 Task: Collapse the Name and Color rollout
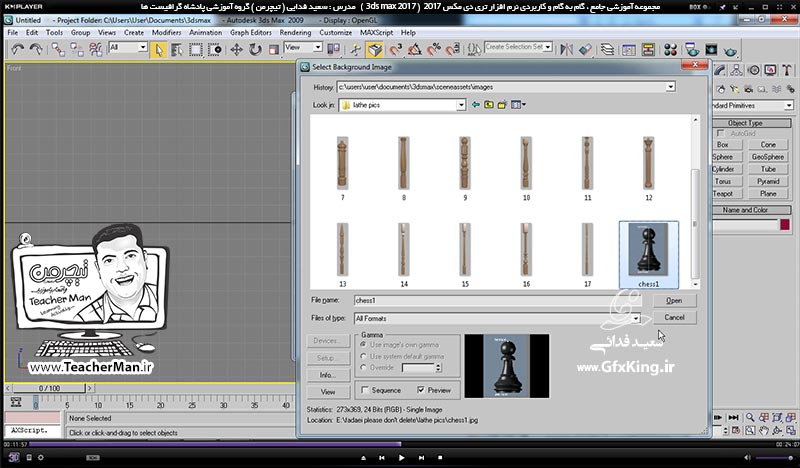[x=745, y=210]
